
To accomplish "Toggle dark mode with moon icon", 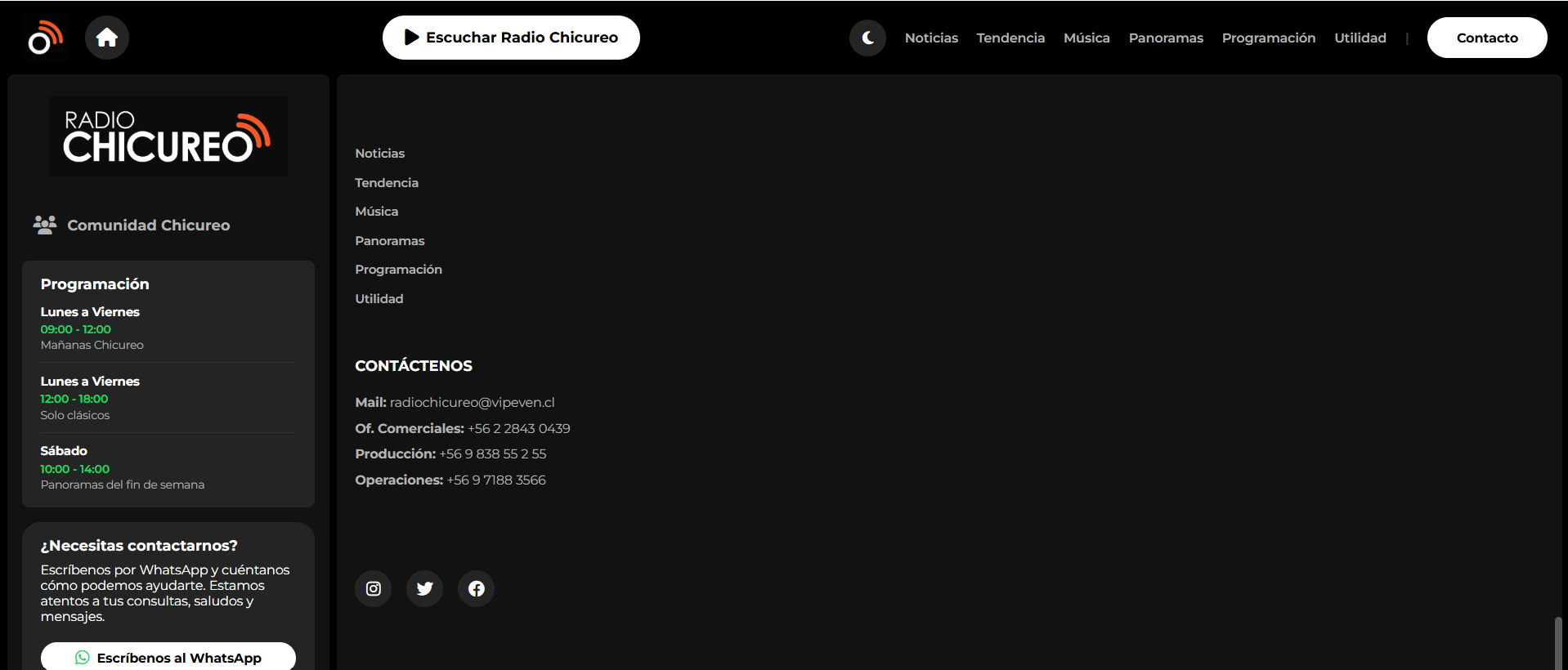I will [x=867, y=38].
